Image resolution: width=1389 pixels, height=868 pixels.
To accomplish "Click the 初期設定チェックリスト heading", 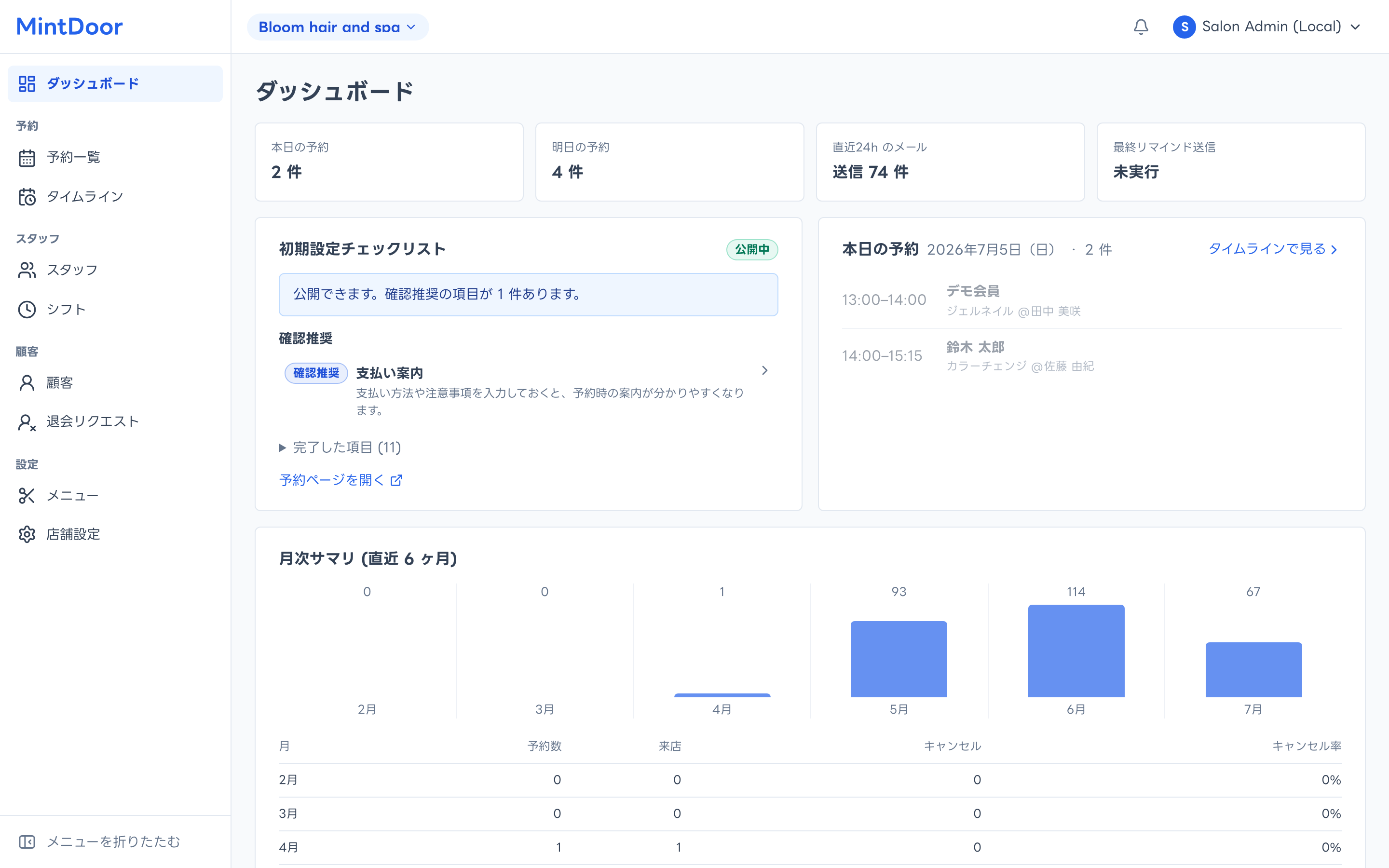I will [362, 249].
